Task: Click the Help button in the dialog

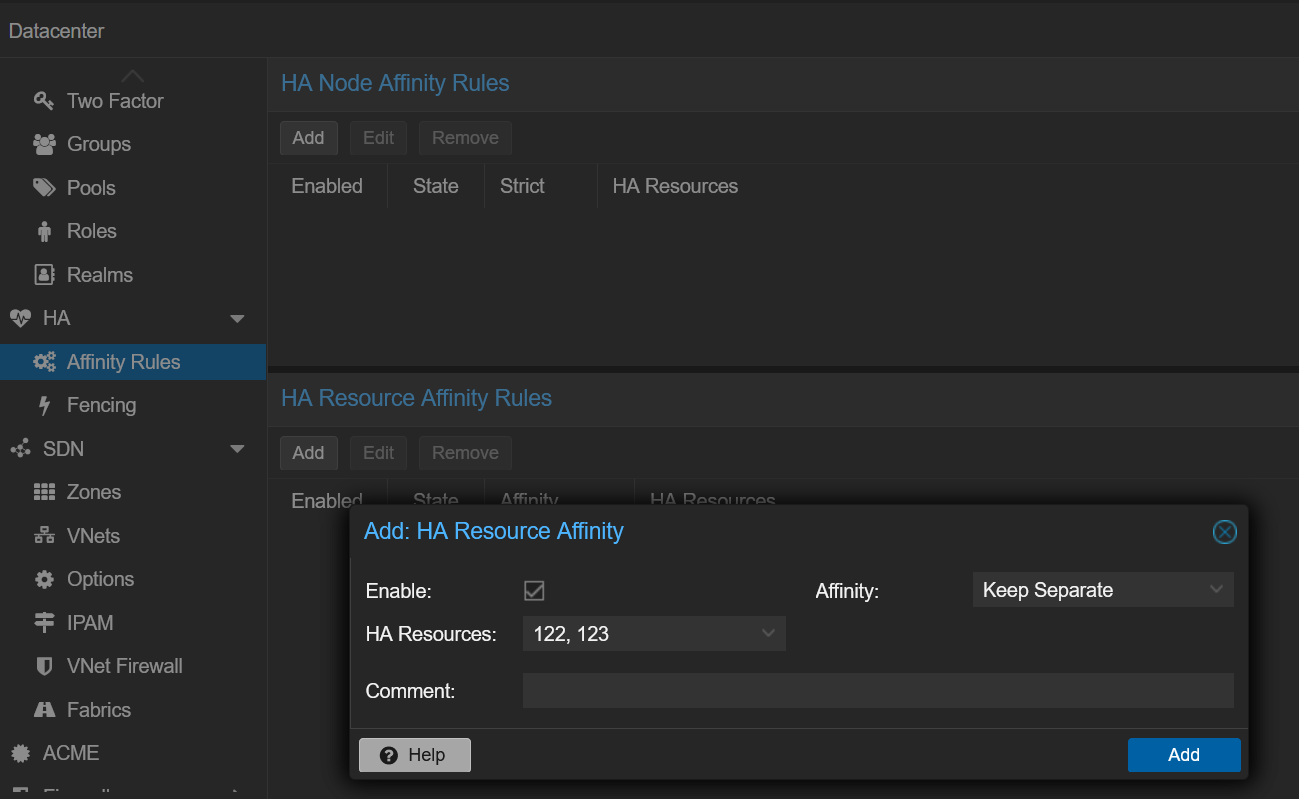Action: click(x=414, y=755)
